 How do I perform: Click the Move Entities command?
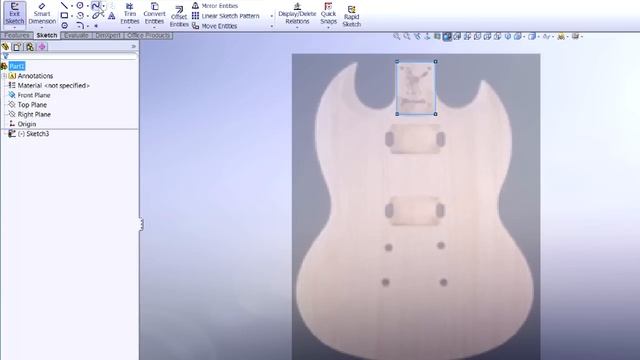215,26
